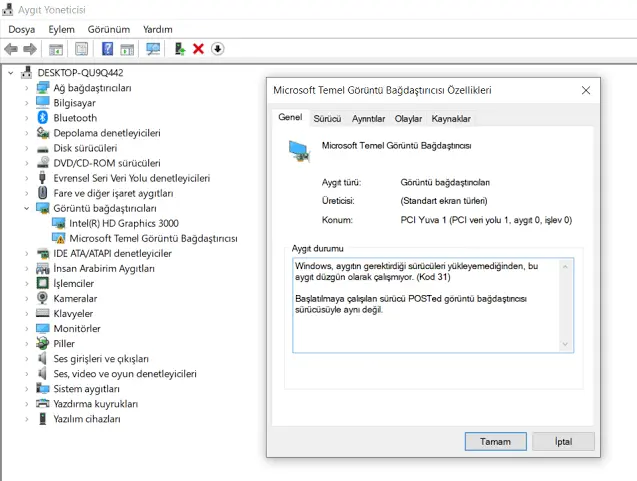
Task: Click Scan for hardware changes monitor icon
Action: 153,49
